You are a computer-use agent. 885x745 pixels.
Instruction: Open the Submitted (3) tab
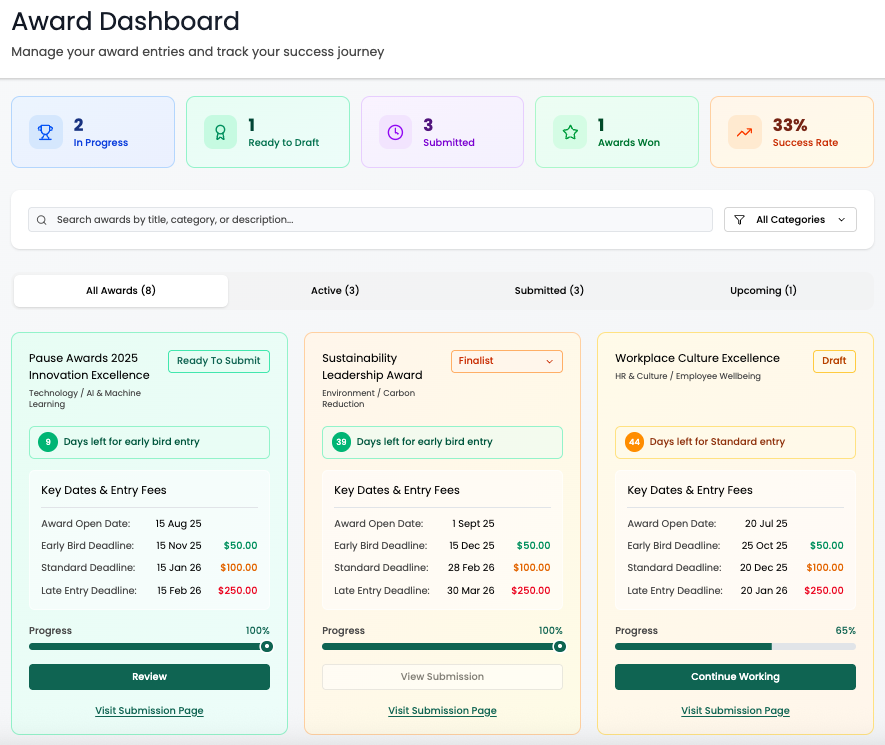(549, 291)
